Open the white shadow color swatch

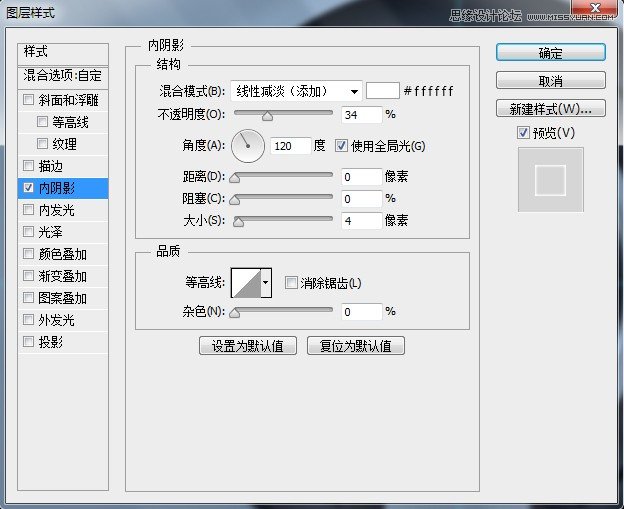[382, 90]
